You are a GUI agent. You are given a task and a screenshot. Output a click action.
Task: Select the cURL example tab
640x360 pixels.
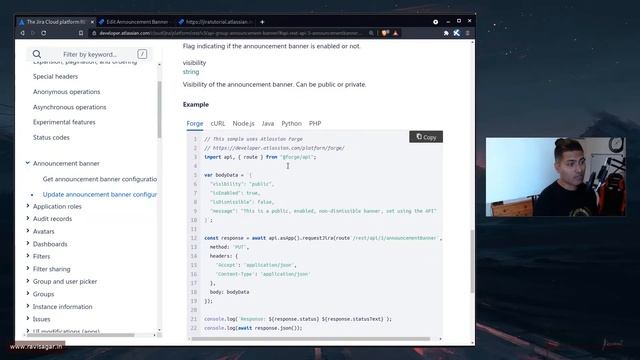point(218,123)
